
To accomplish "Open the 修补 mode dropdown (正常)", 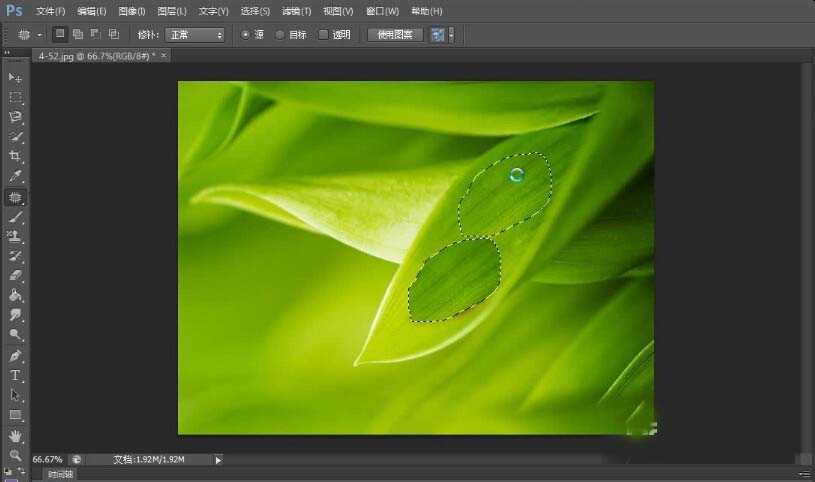I will pos(194,34).
